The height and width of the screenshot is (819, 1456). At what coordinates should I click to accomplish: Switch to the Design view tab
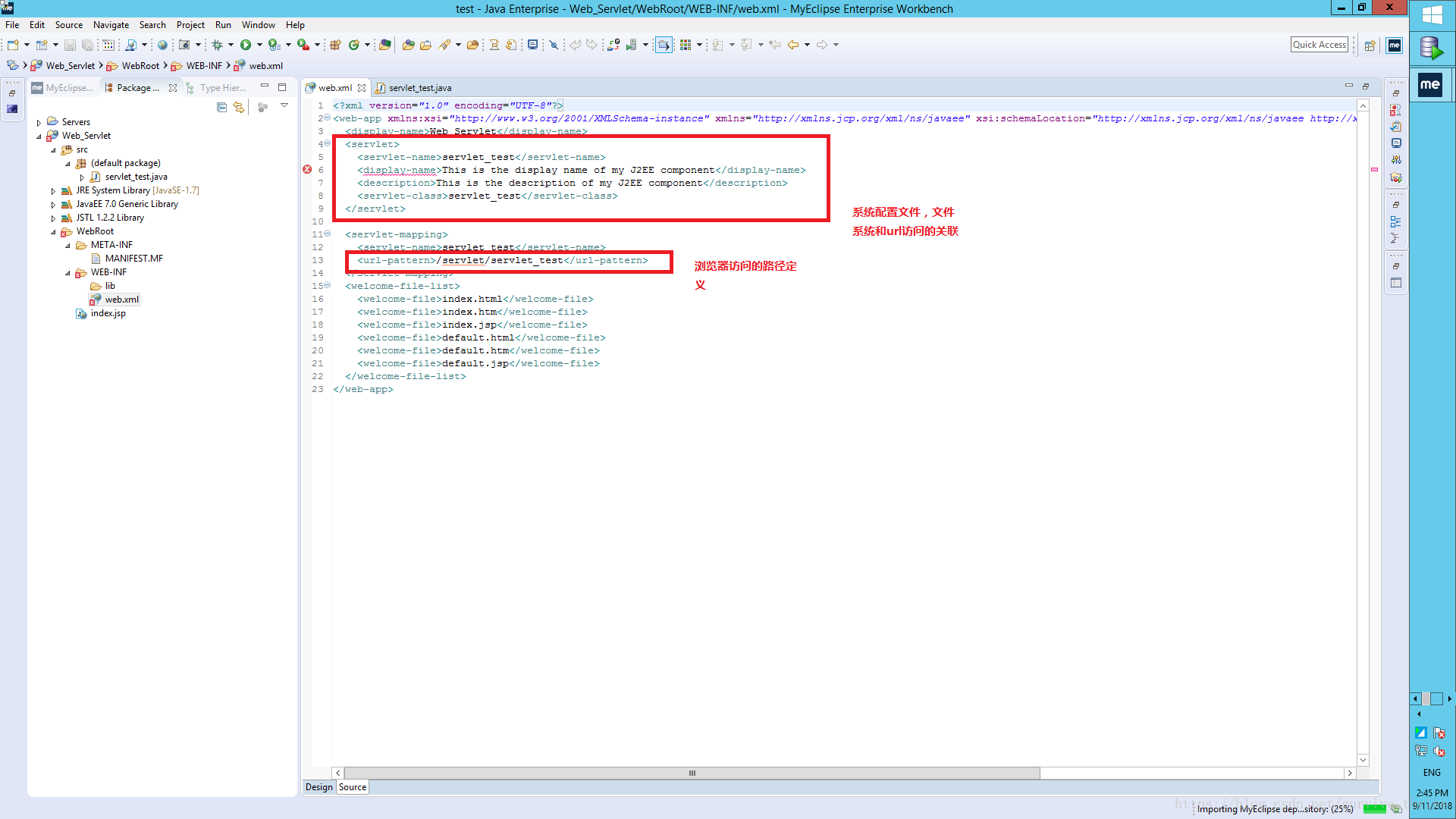[318, 787]
